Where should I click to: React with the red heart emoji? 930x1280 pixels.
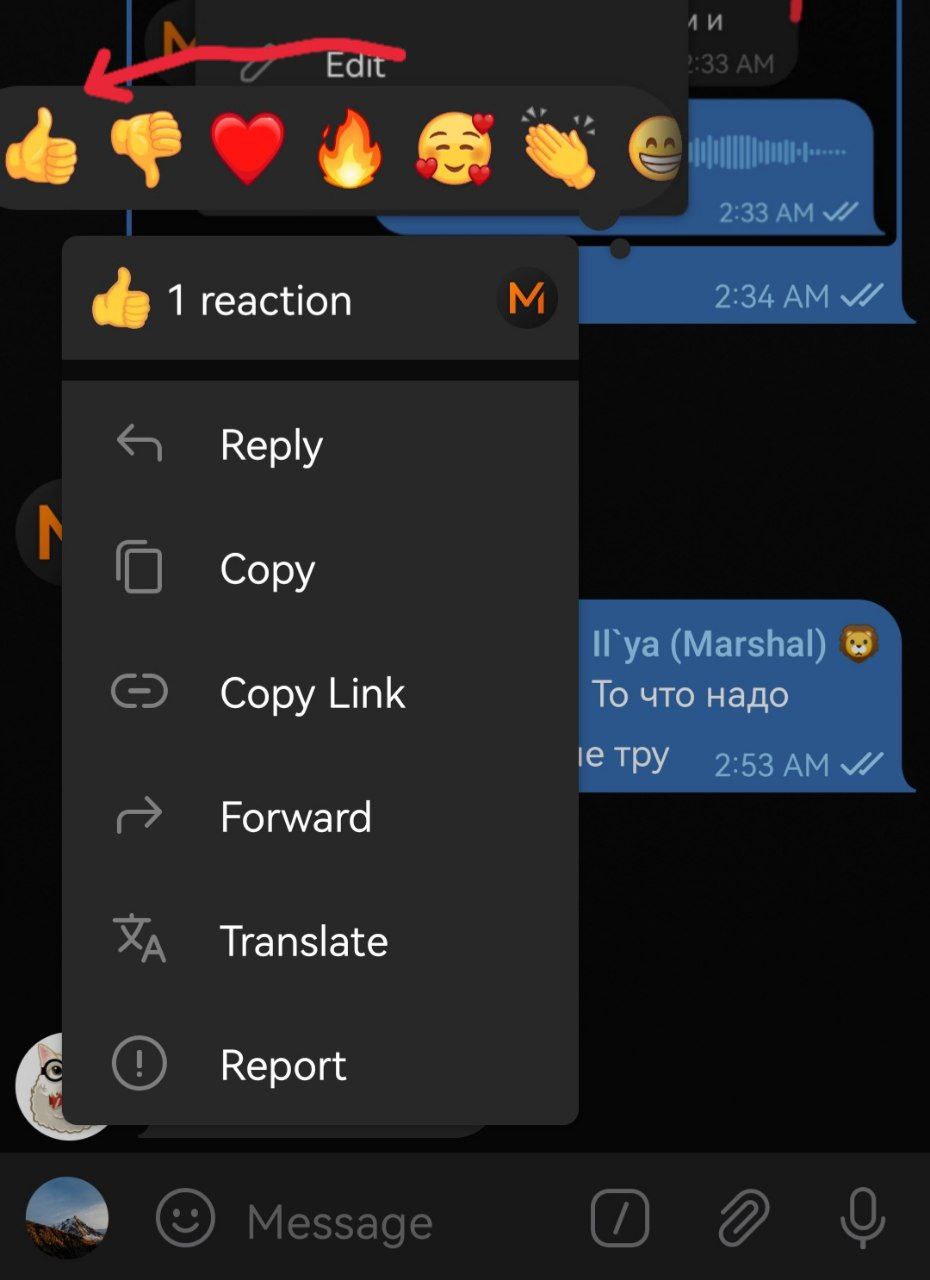(248, 148)
